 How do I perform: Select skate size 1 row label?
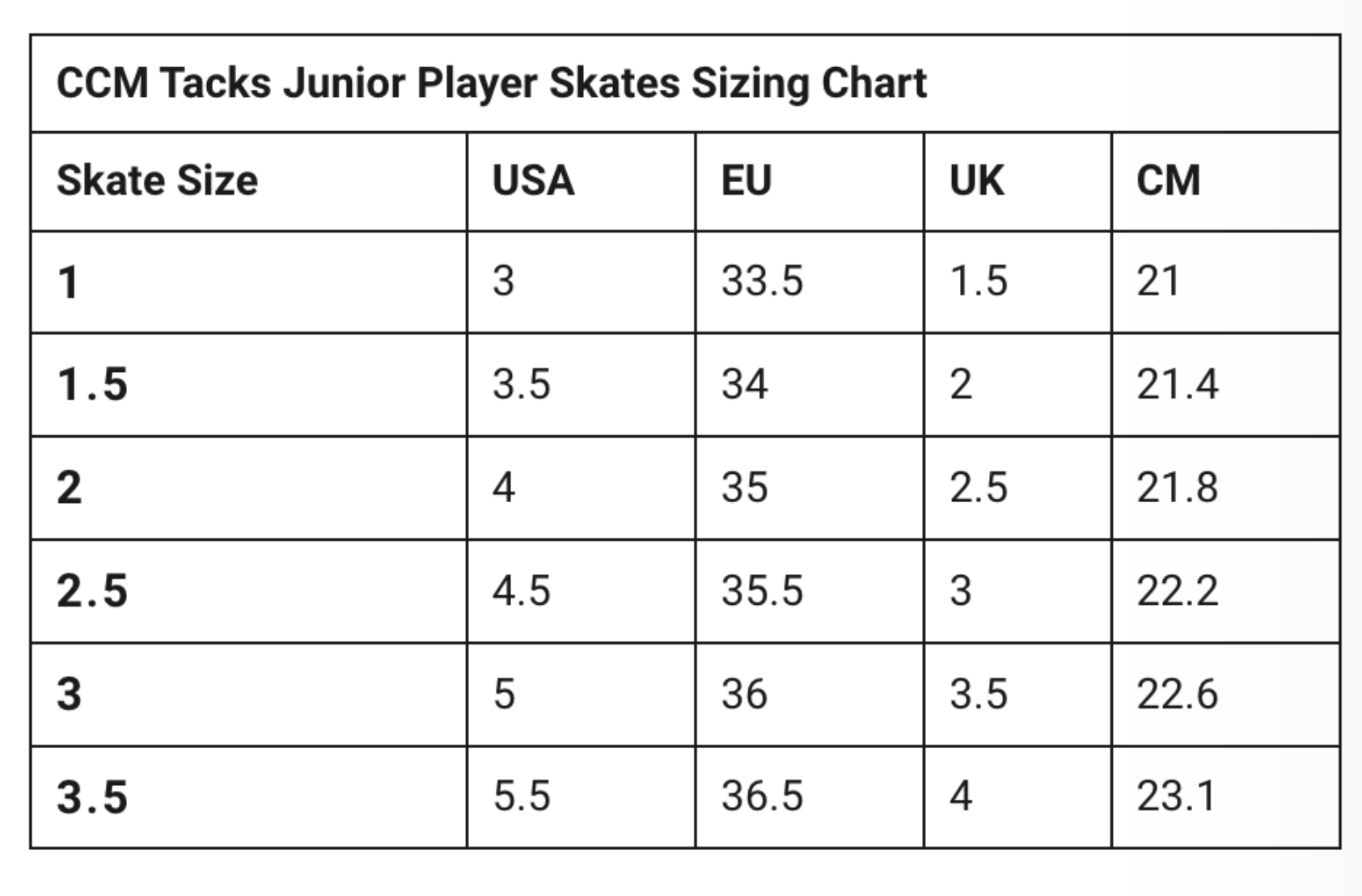(x=68, y=282)
